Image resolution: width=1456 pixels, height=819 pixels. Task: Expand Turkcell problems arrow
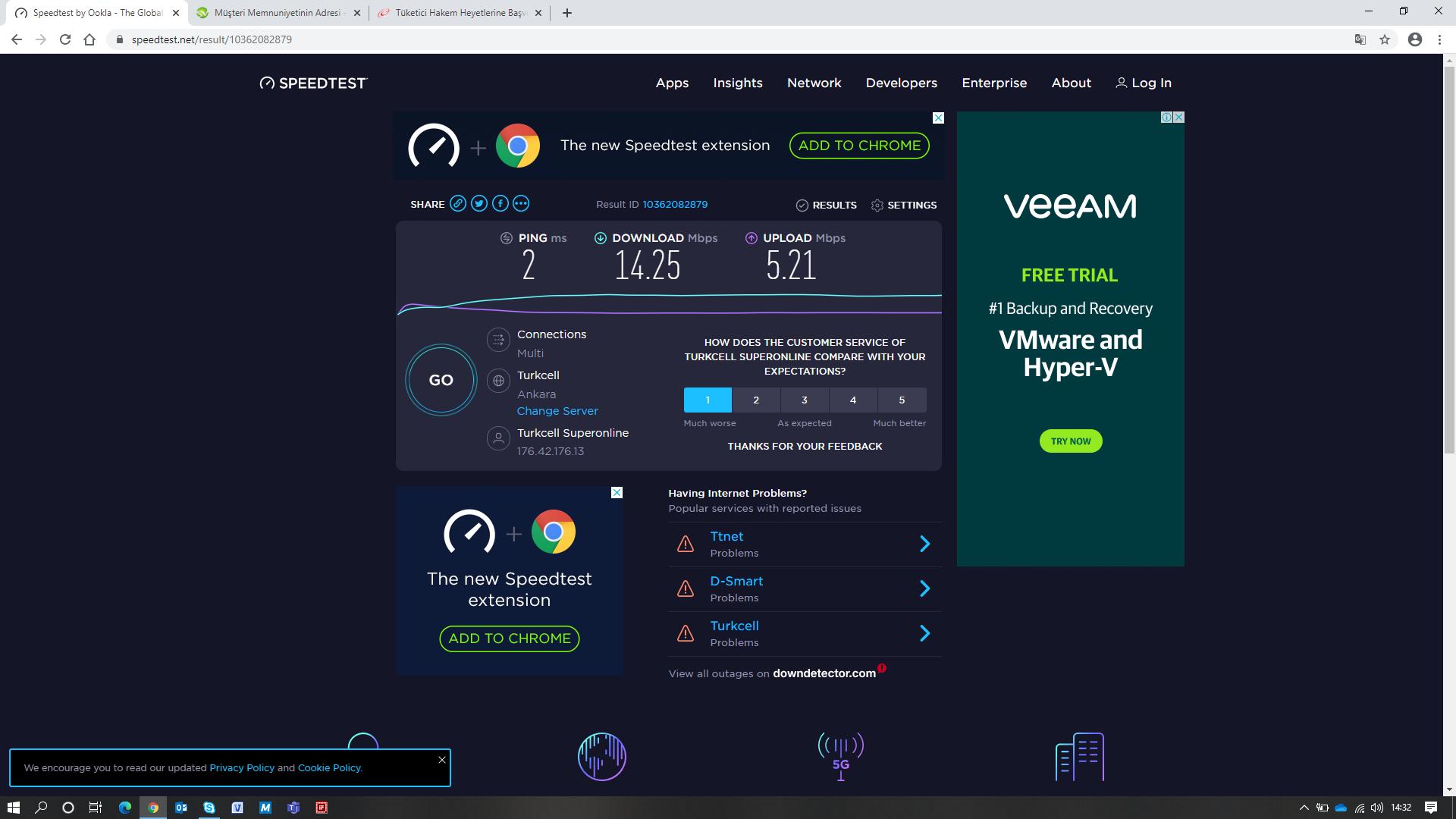tap(924, 633)
